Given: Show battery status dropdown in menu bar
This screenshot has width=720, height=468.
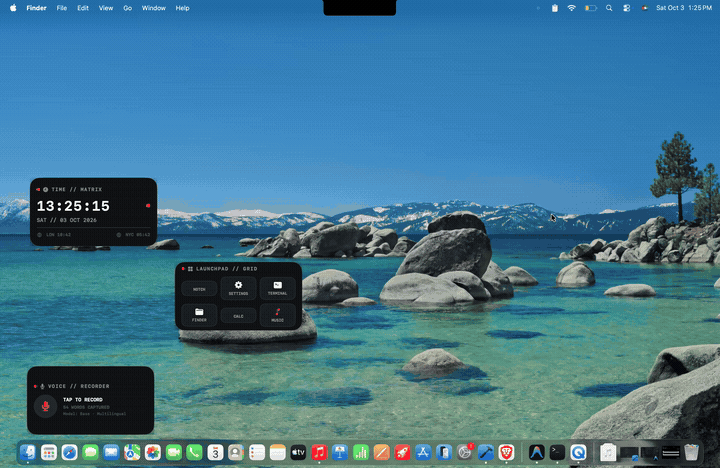Looking at the screenshot, I should click(591, 8).
